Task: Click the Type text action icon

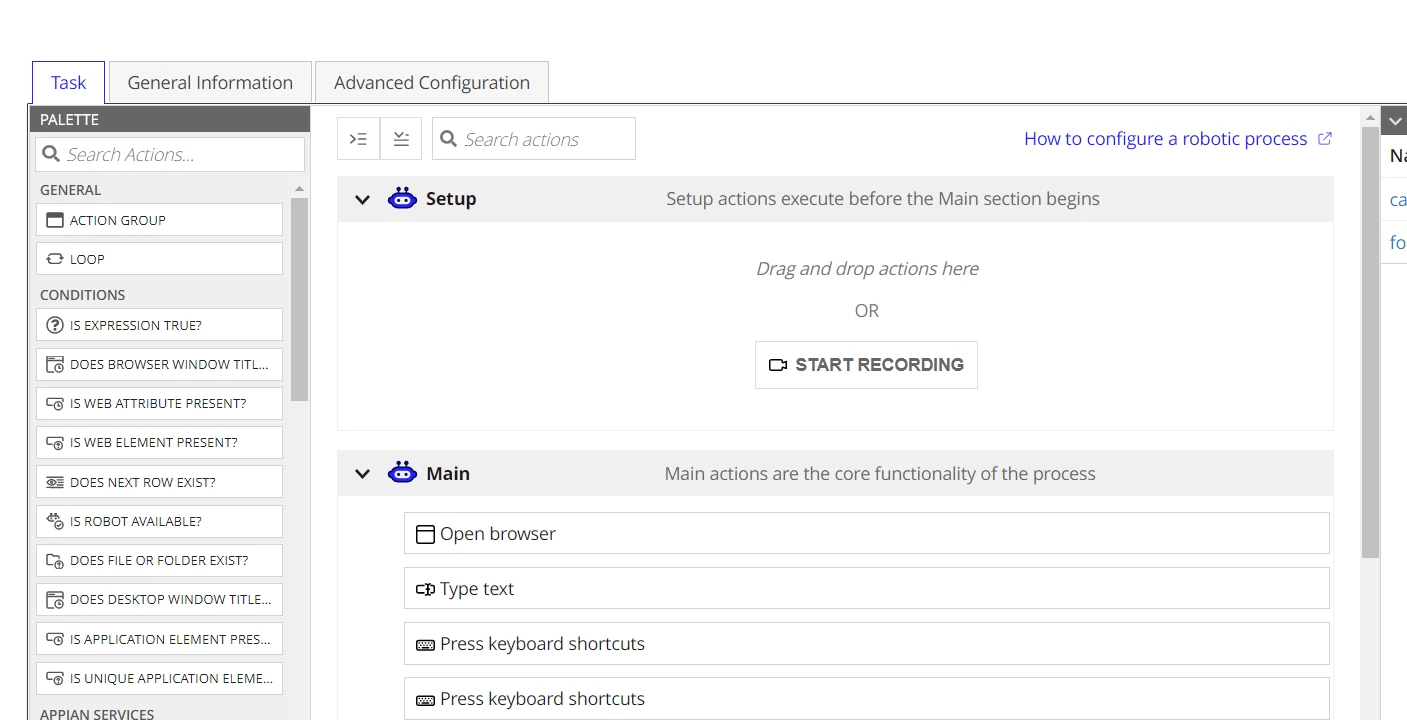Action: (425, 589)
